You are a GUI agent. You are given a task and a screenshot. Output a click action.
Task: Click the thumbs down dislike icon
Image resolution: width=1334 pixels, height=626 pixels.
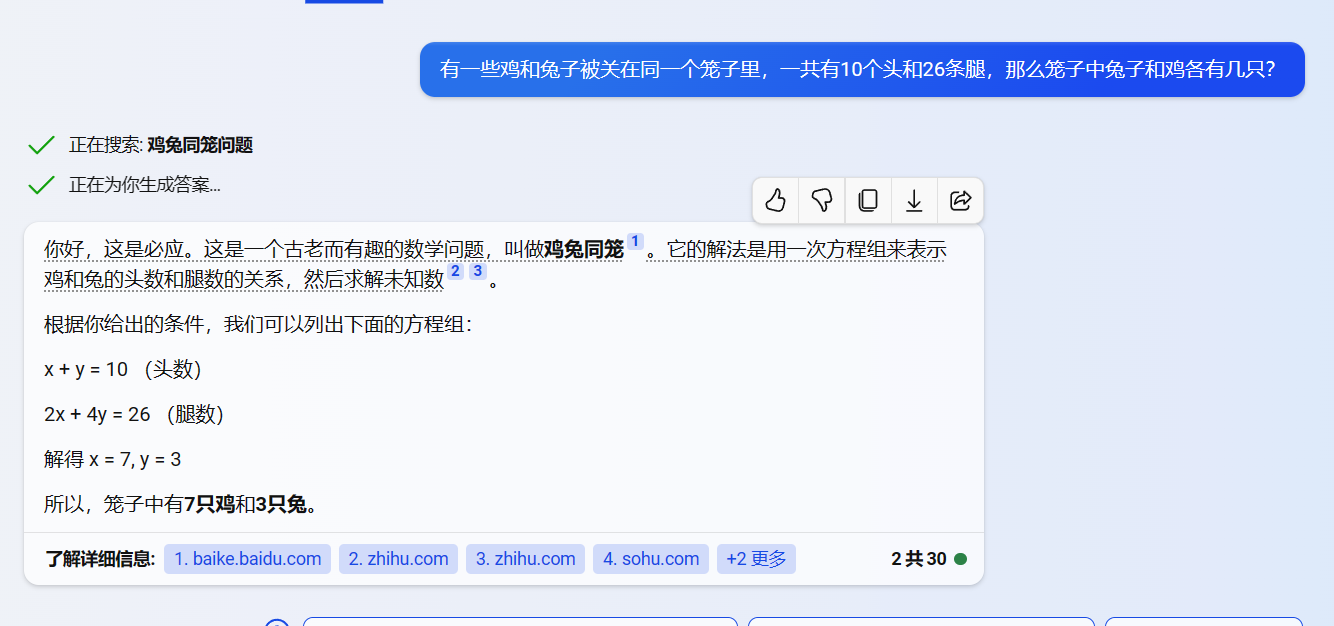click(x=822, y=201)
